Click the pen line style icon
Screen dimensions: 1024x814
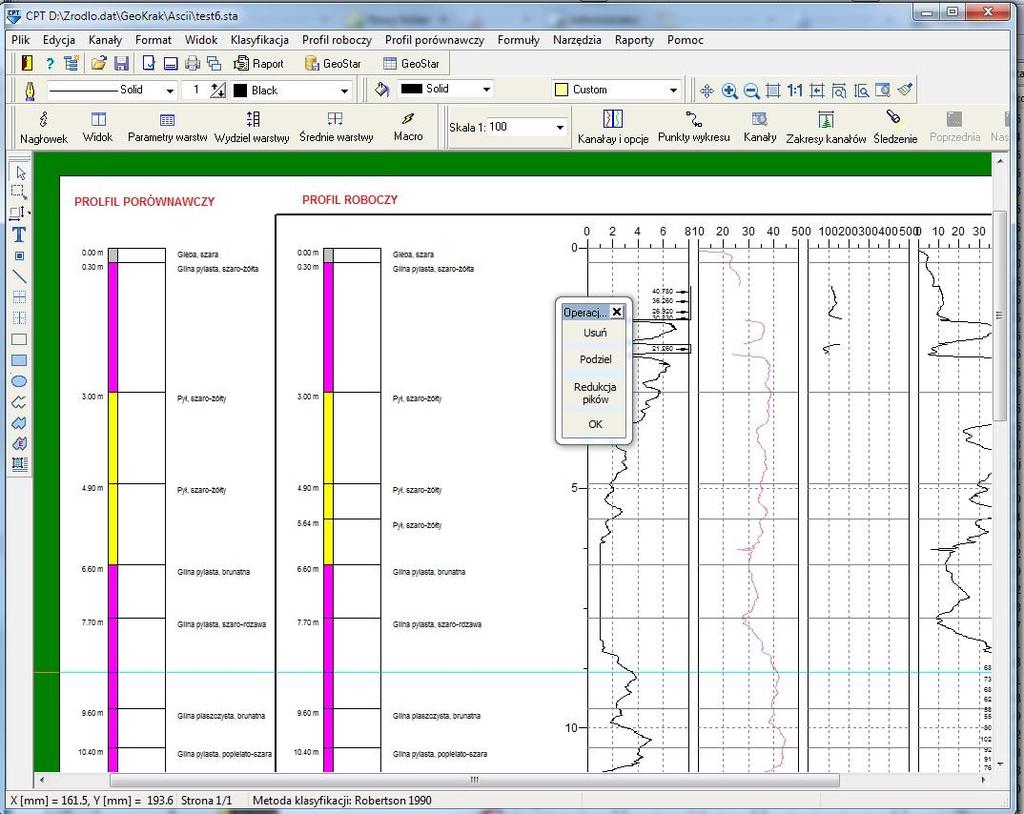(x=30, y=90)
